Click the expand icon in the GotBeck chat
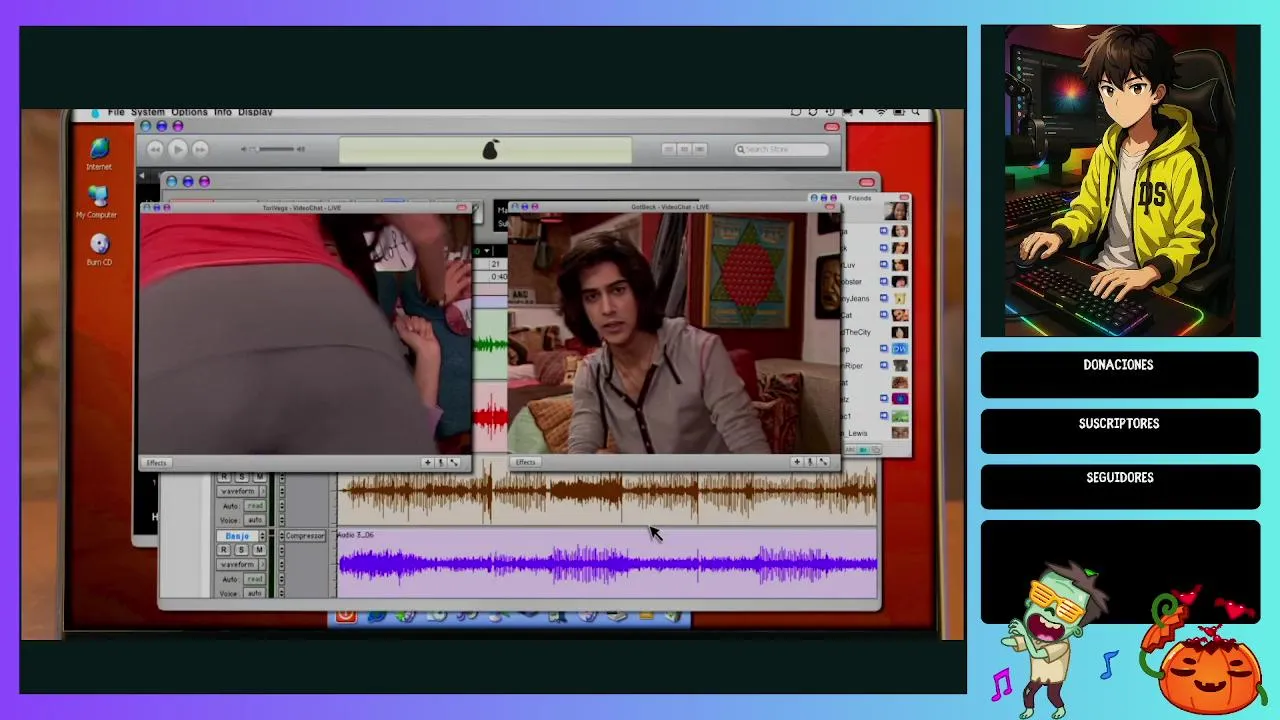Image resolution: width=1280 pixels, height=720 pixels. point(823,462)
